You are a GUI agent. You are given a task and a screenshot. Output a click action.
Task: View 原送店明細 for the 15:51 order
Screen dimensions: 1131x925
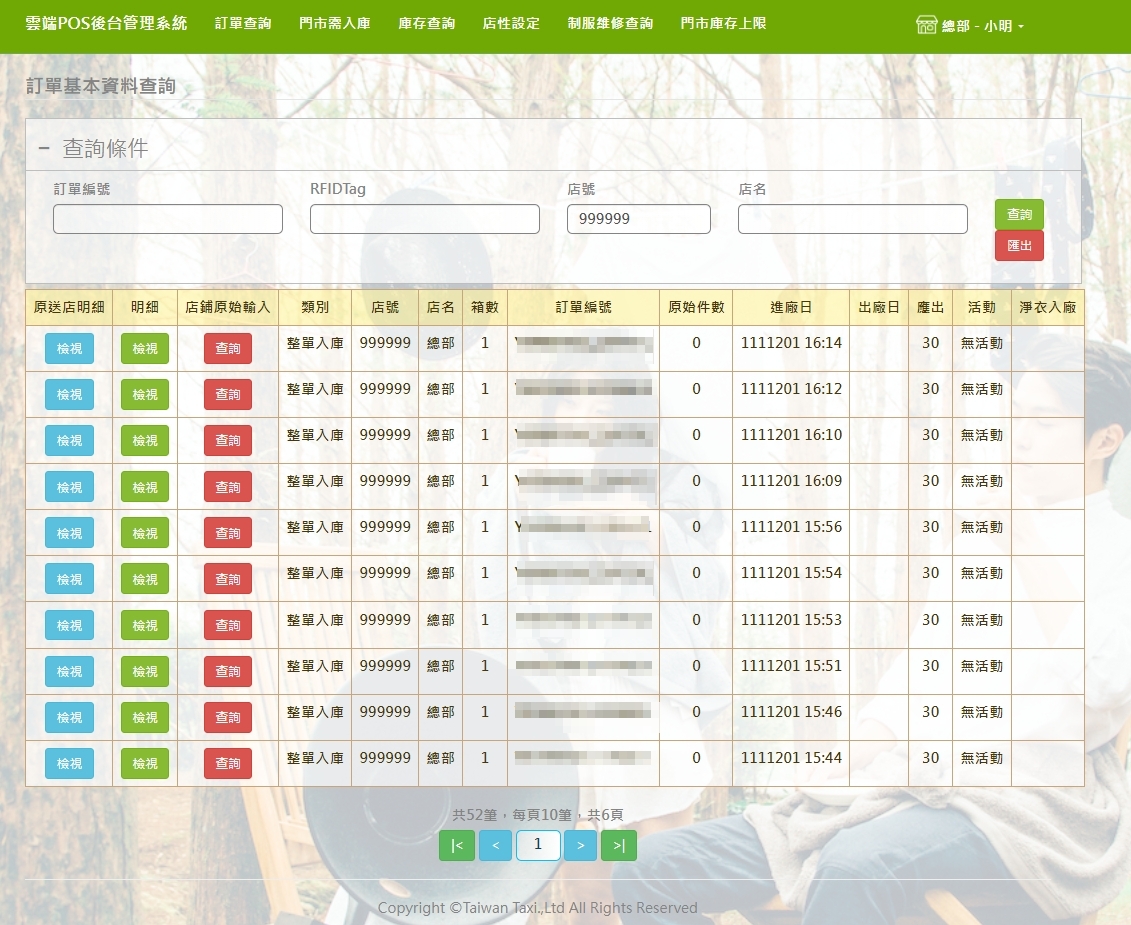(69, 672)
